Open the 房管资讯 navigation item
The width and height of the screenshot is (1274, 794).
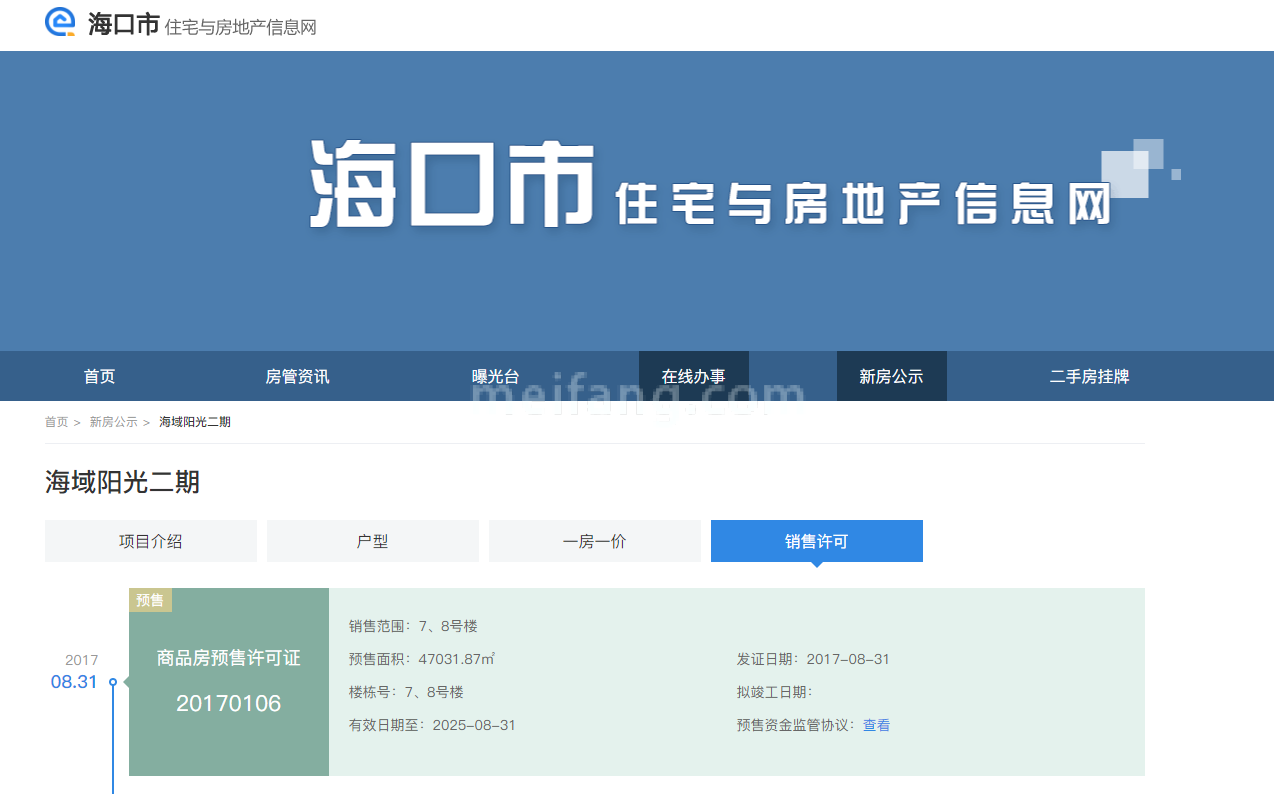tap(297, 377)
